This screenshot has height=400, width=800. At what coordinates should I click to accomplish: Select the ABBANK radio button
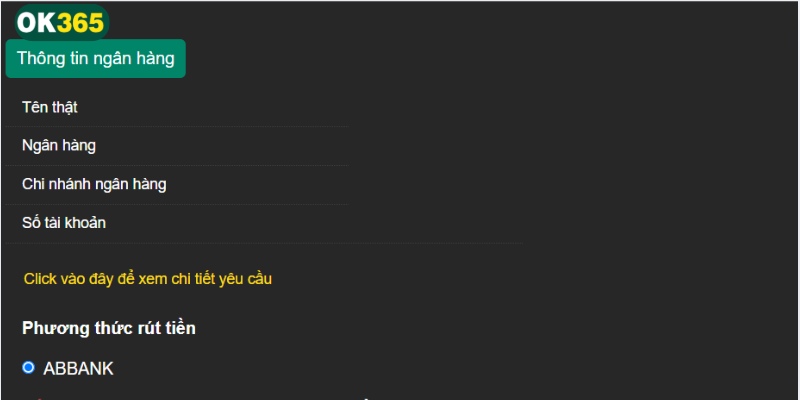click(x=28, y=368)
